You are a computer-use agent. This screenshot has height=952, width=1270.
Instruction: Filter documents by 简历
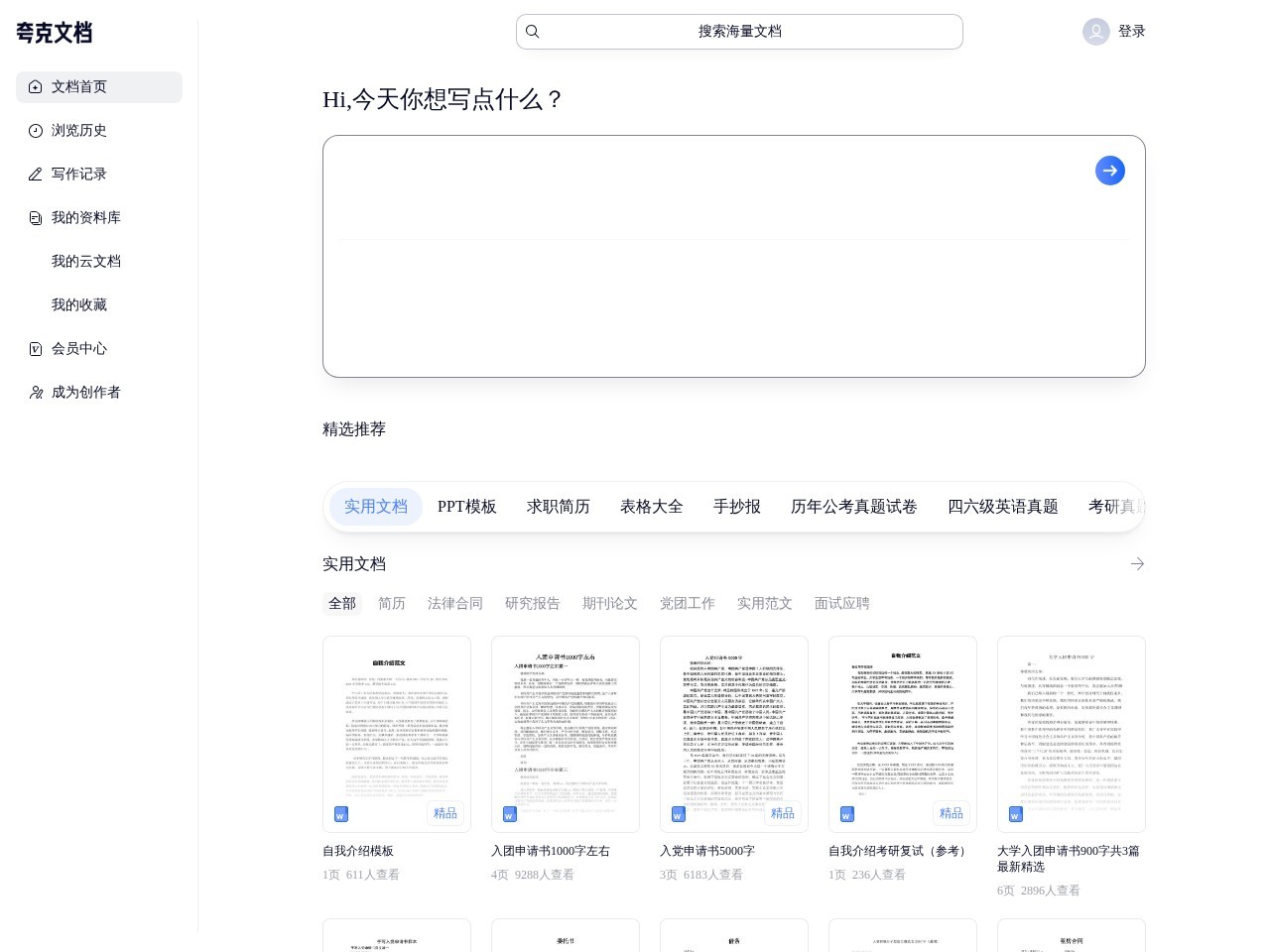coord(392,603)
